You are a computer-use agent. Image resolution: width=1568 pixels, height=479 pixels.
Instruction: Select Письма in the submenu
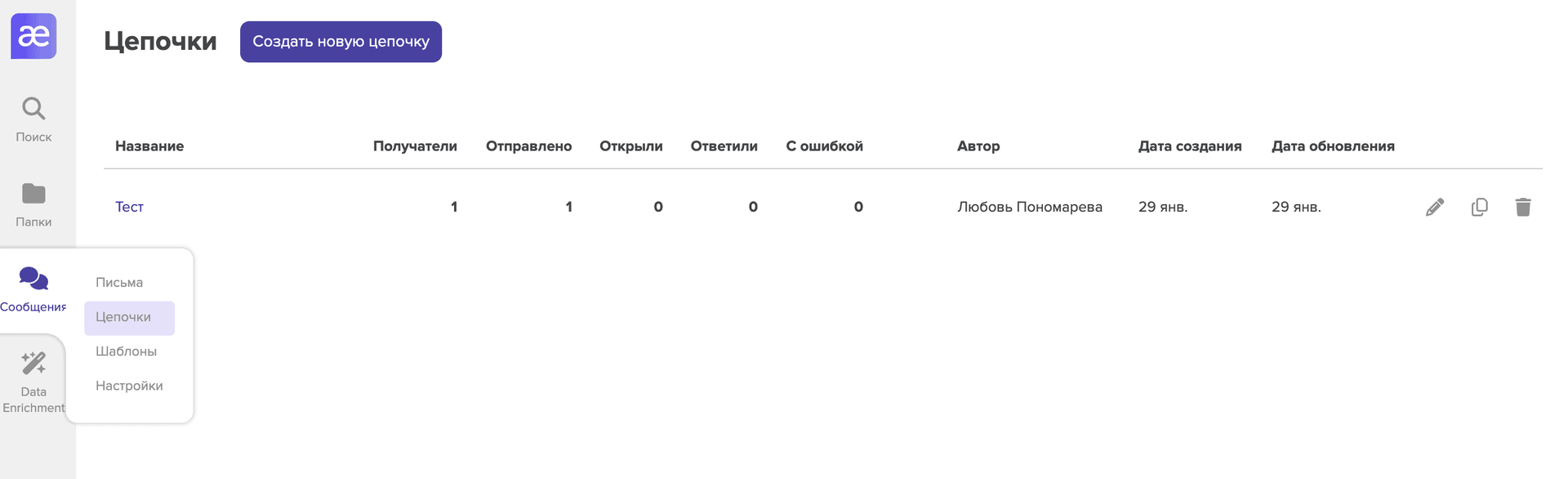pyautogui.click(x=119, y=283)
